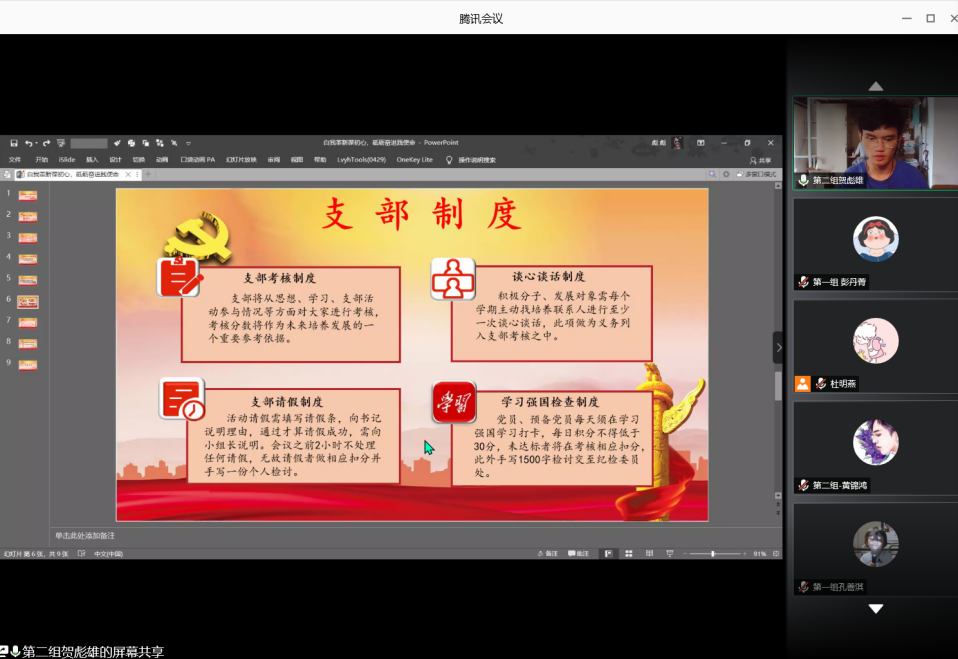Toggle the 批注 comments pane
The height and width of the screenshot is (659, 958).
(x=578, y=553)
